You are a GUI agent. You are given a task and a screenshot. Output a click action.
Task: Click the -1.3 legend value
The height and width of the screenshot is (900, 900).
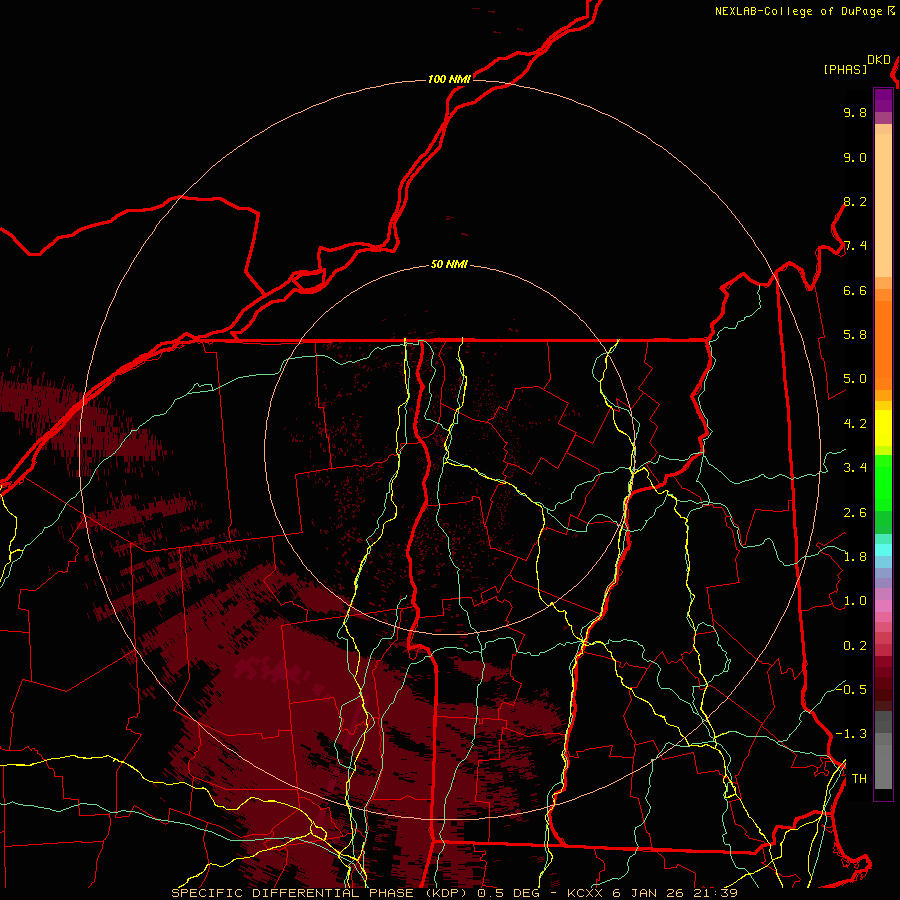click(851, 734)
